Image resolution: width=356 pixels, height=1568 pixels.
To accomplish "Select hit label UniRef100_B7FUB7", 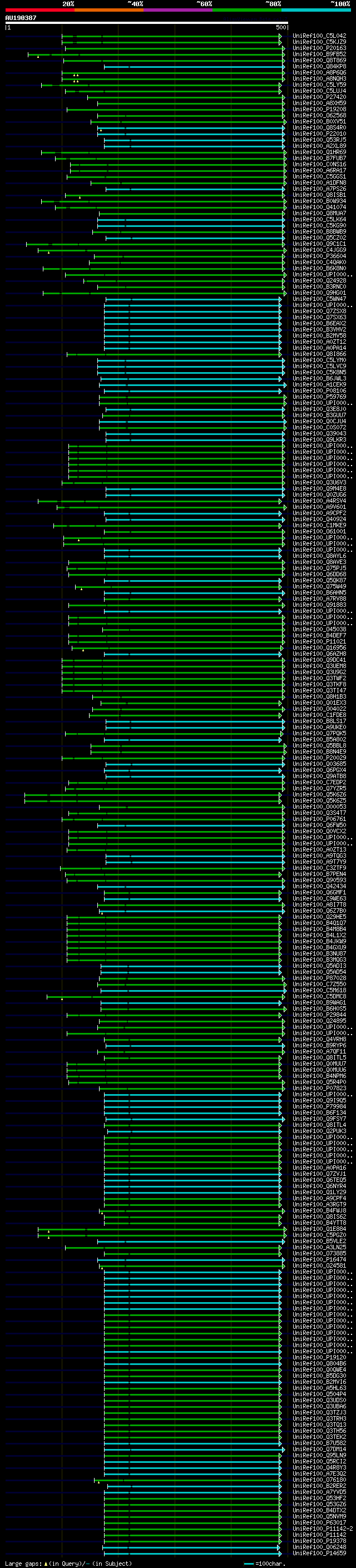I will pyautogui.click(x=319, y=159).
